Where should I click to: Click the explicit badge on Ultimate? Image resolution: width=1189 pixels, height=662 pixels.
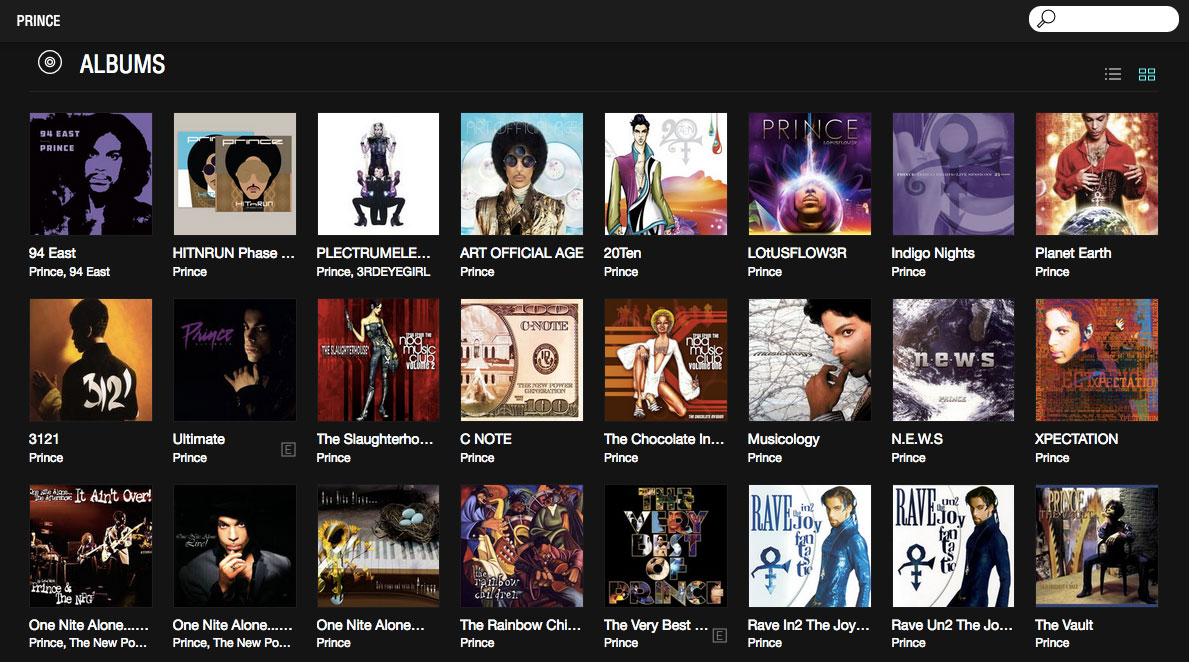[289, 450]
